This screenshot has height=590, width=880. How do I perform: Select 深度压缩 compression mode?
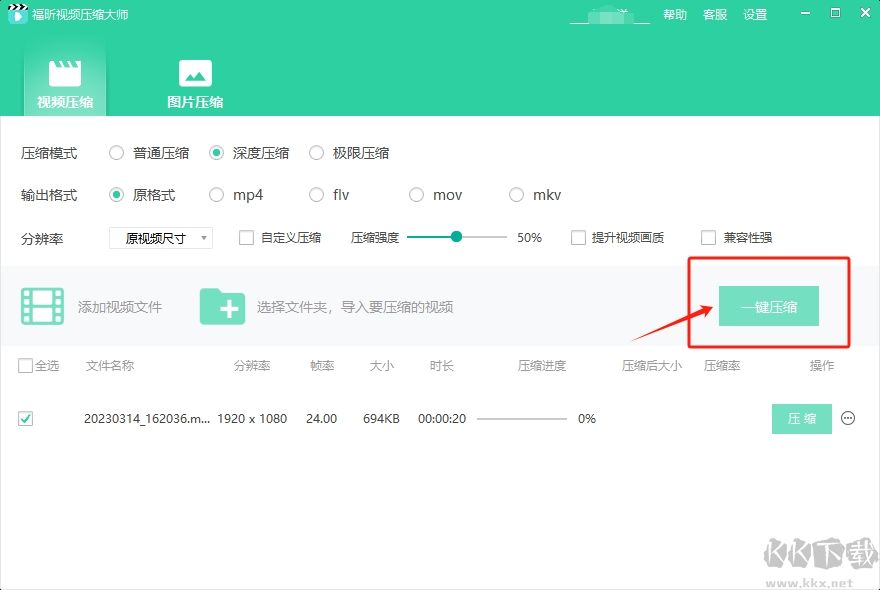point(216,153)
